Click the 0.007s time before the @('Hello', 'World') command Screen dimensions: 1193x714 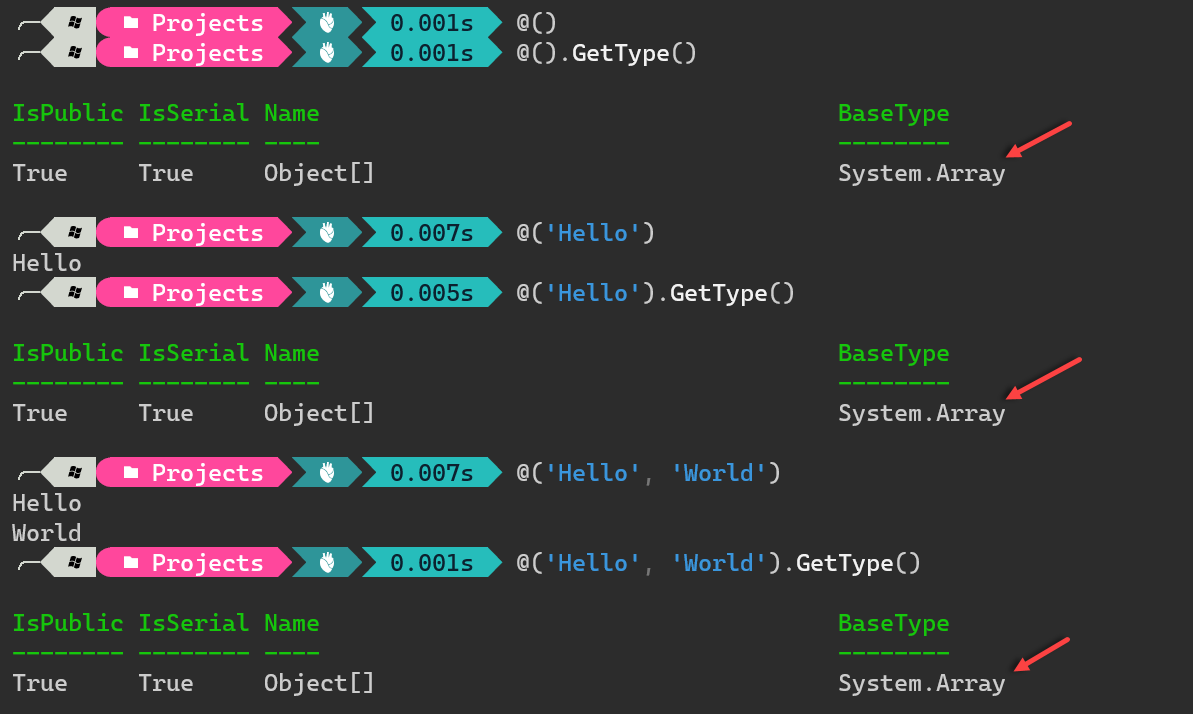click(x=431, y=473)
